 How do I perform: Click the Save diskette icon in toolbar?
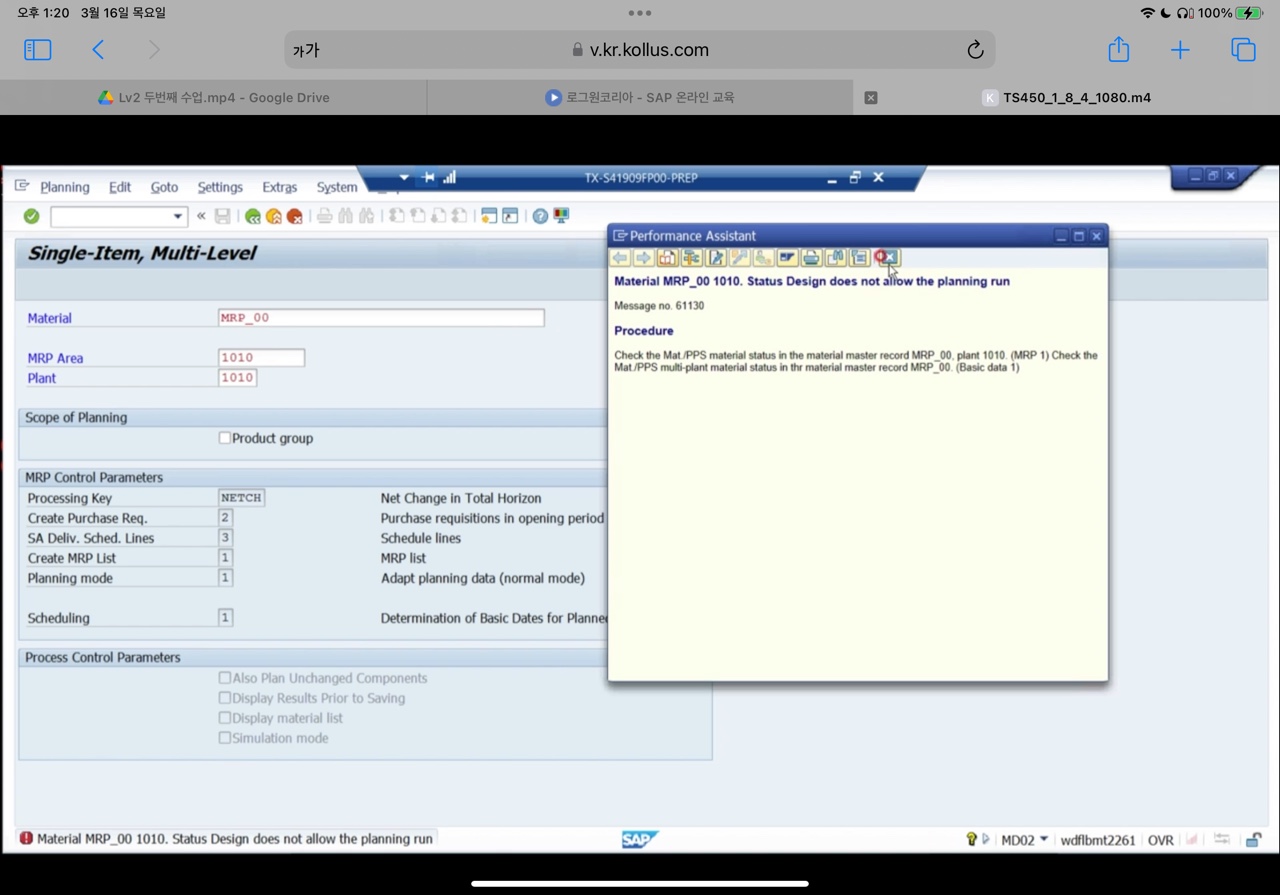click(222, 216)
